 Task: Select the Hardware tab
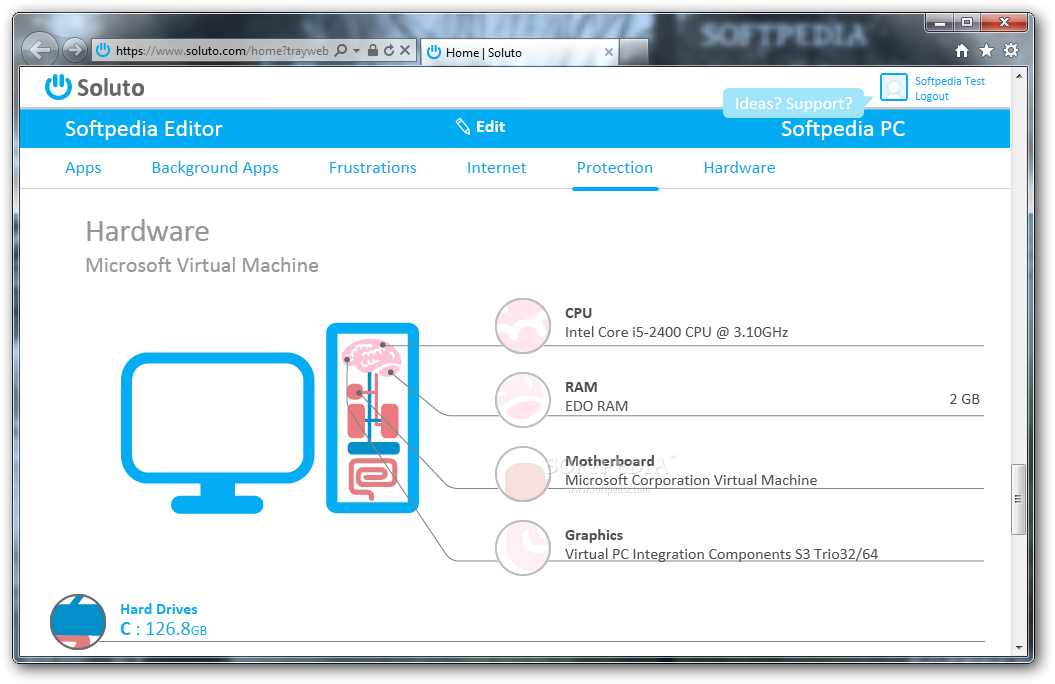[x=739, y=167]
